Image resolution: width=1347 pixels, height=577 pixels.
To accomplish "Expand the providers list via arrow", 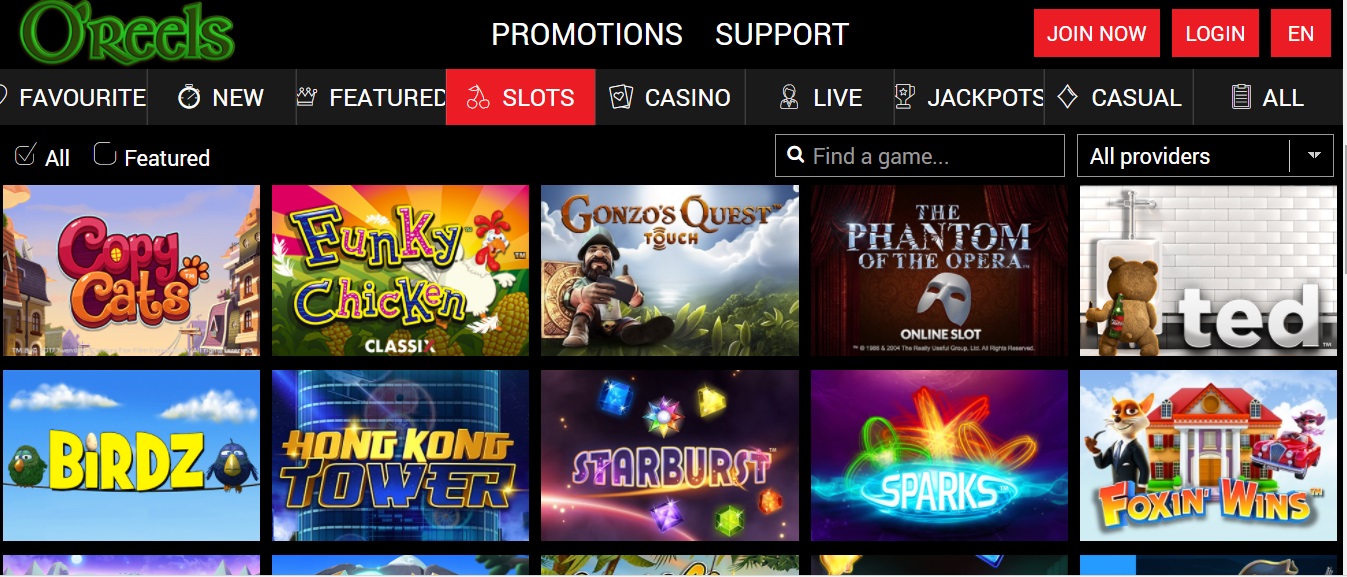I will click(1314, 156).
